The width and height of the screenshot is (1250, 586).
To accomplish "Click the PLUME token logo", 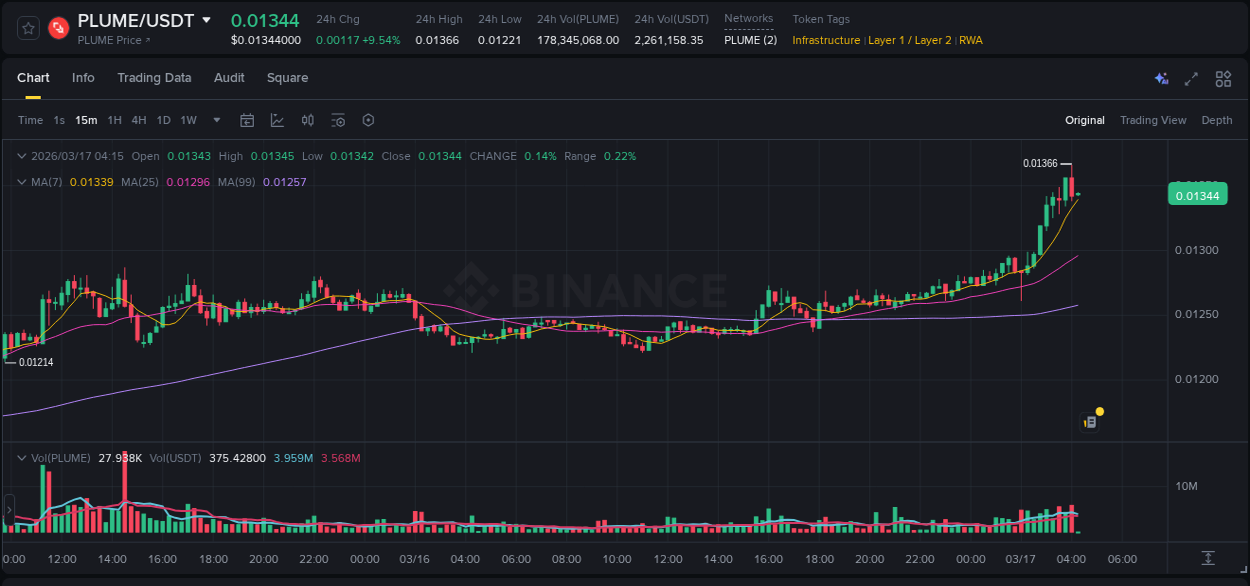I will point(56,27).
